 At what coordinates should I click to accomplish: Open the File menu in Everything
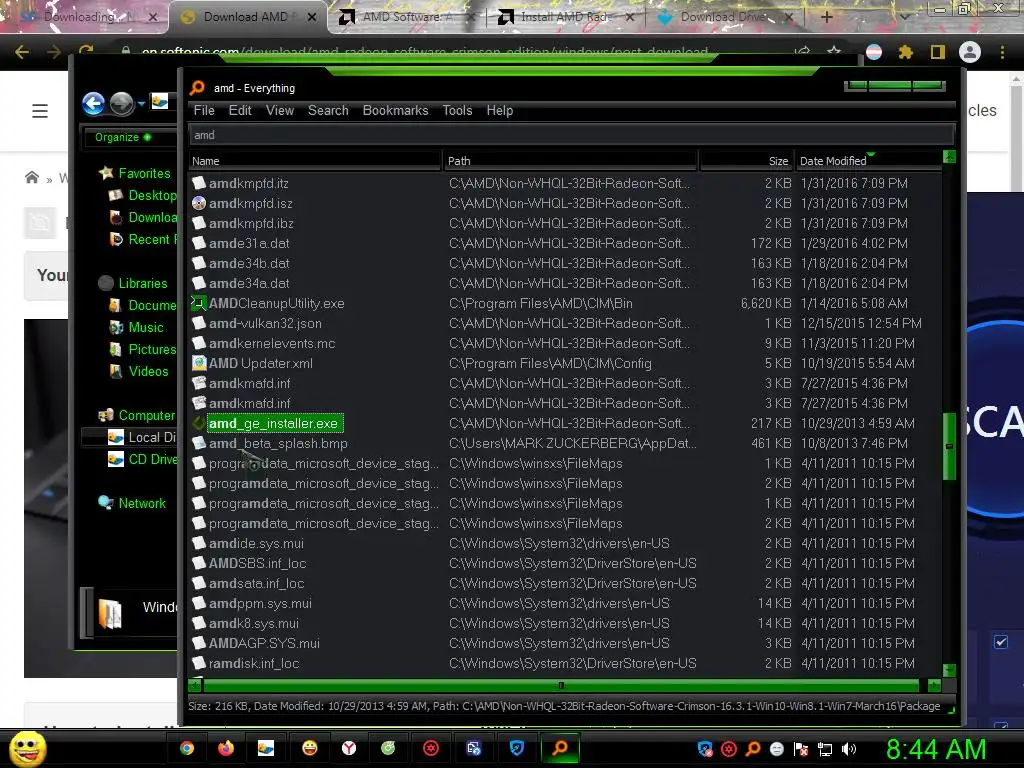pyautogui.click(x=204, y=110)
